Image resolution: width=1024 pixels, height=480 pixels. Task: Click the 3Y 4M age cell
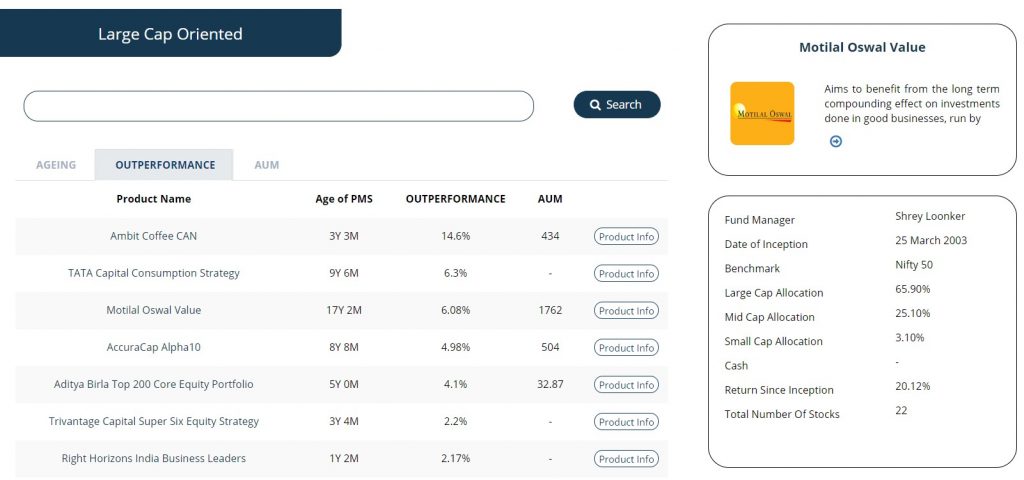point(344,421)
